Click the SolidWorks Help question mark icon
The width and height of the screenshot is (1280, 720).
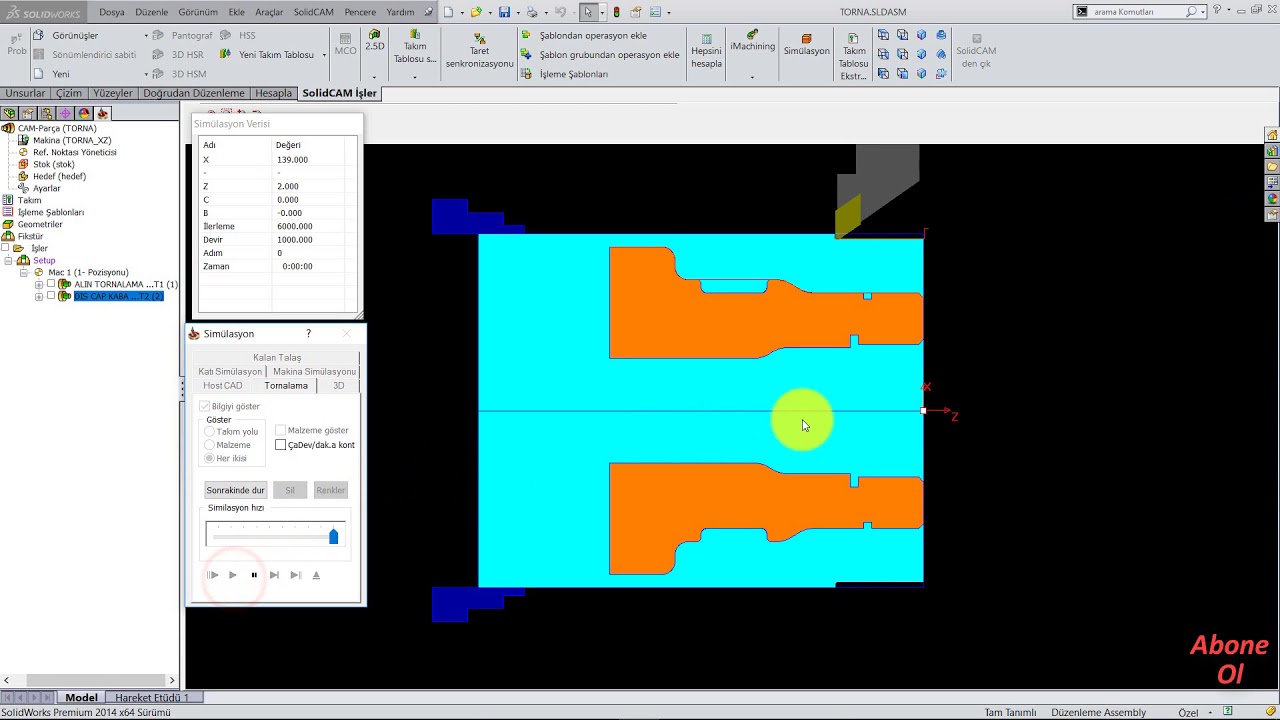pyautogui.click(x=1217, y=11)
